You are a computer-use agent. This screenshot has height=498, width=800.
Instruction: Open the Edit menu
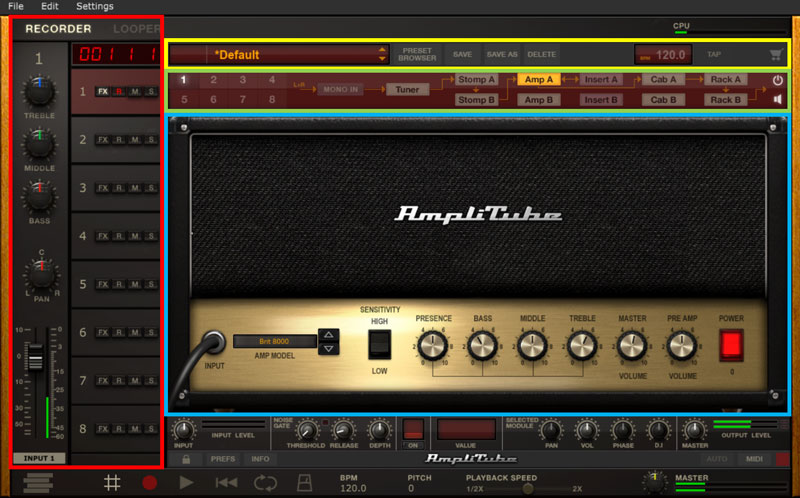pyautogui.click(x=49, y=6)
